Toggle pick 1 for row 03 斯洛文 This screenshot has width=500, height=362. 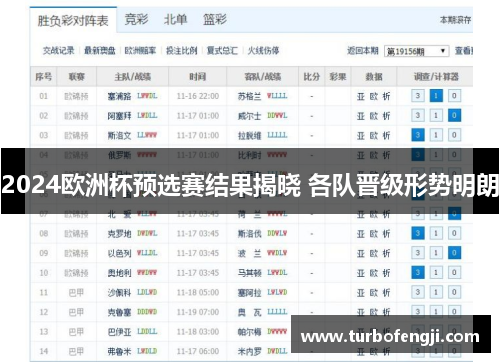436,135
